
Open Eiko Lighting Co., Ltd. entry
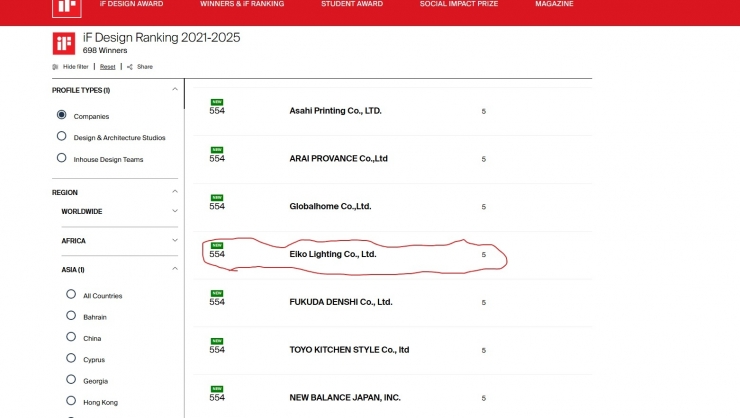pos(333,254)
